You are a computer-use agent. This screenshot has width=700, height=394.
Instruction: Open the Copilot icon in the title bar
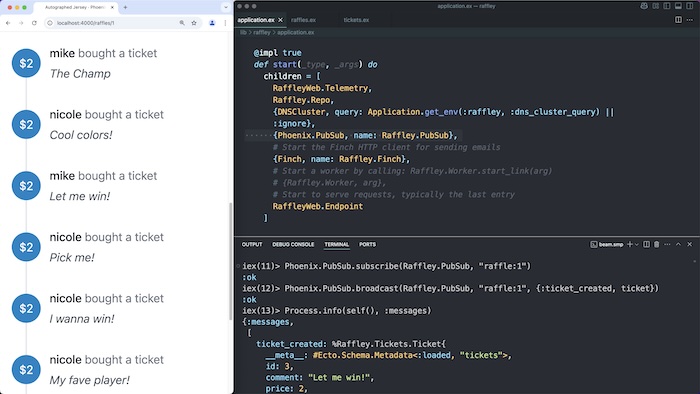coord(644,6)
